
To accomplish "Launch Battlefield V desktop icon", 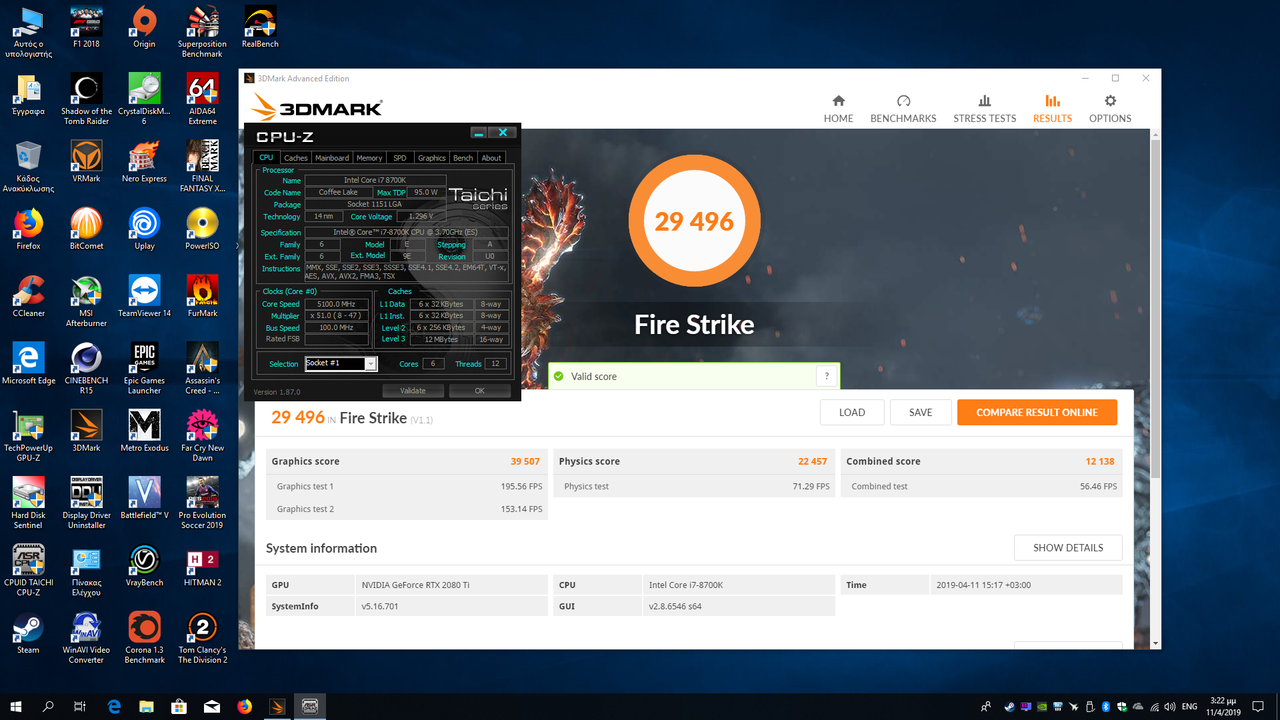I will (144, 498).
